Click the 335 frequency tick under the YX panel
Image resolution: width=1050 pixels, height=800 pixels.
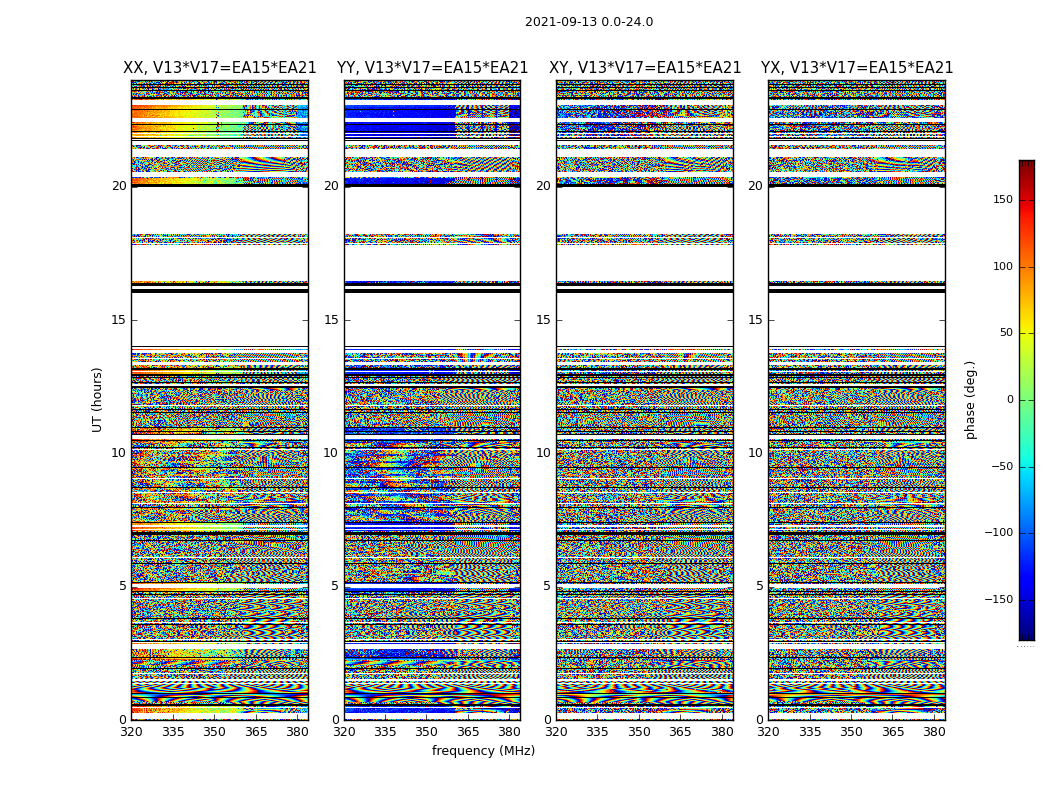click(x=810, y=732)
